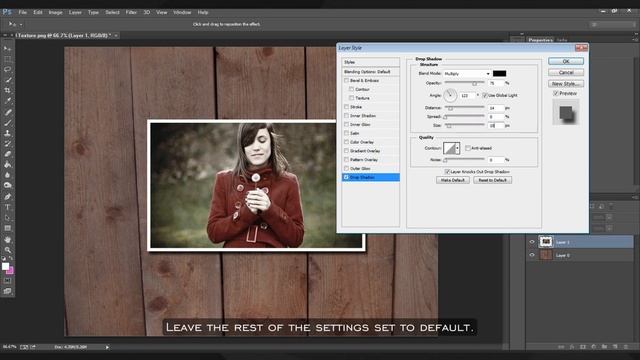Select the Spot Healing Brush tool

(7, 112)
